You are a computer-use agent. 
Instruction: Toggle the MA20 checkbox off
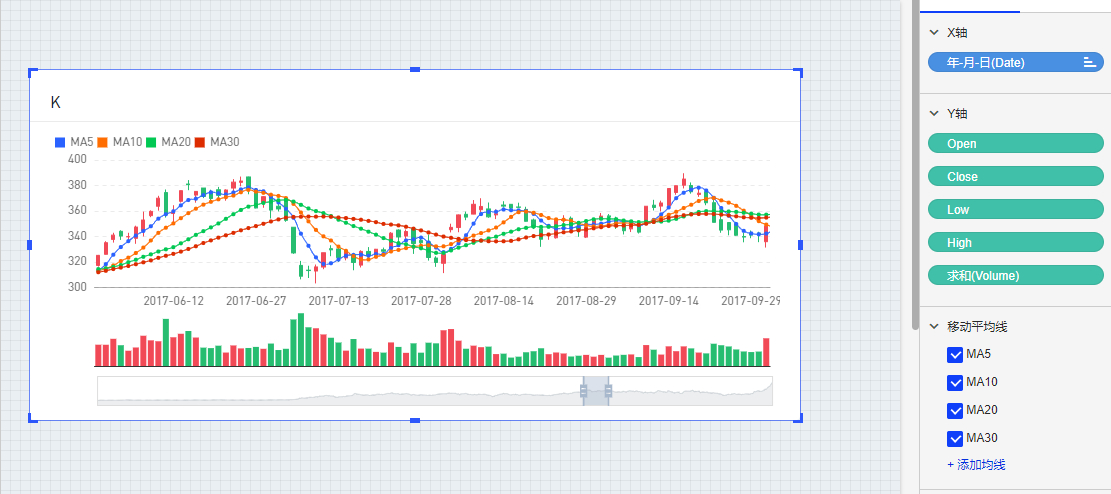[954, 410]
